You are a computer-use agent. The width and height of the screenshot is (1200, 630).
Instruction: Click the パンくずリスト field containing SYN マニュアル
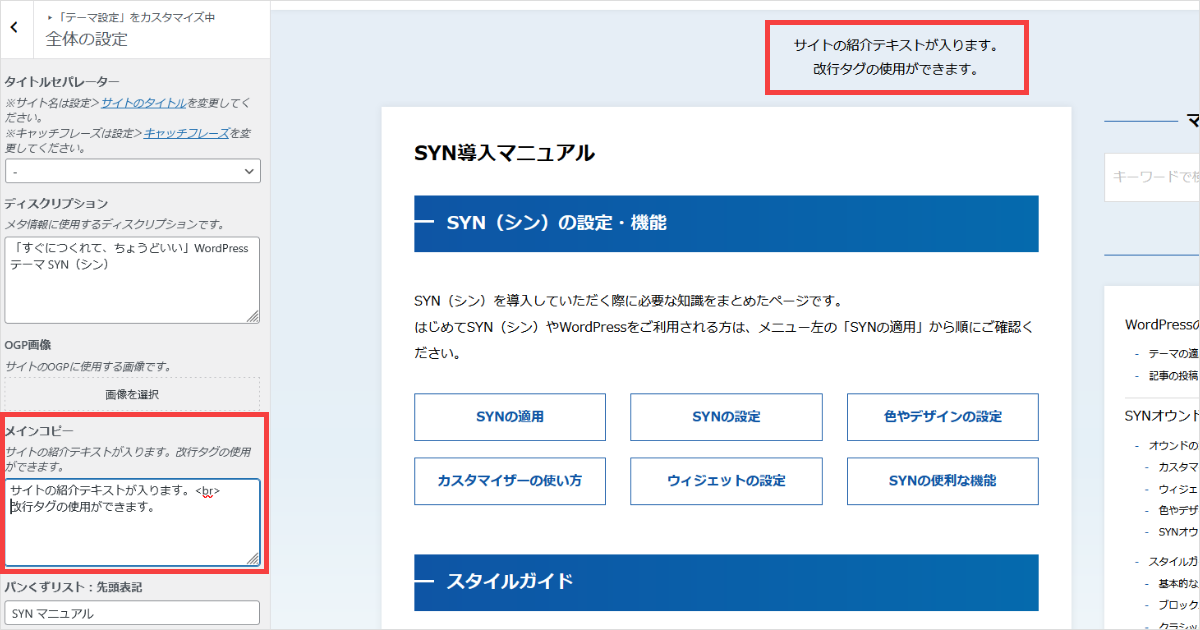pos(132,613)
